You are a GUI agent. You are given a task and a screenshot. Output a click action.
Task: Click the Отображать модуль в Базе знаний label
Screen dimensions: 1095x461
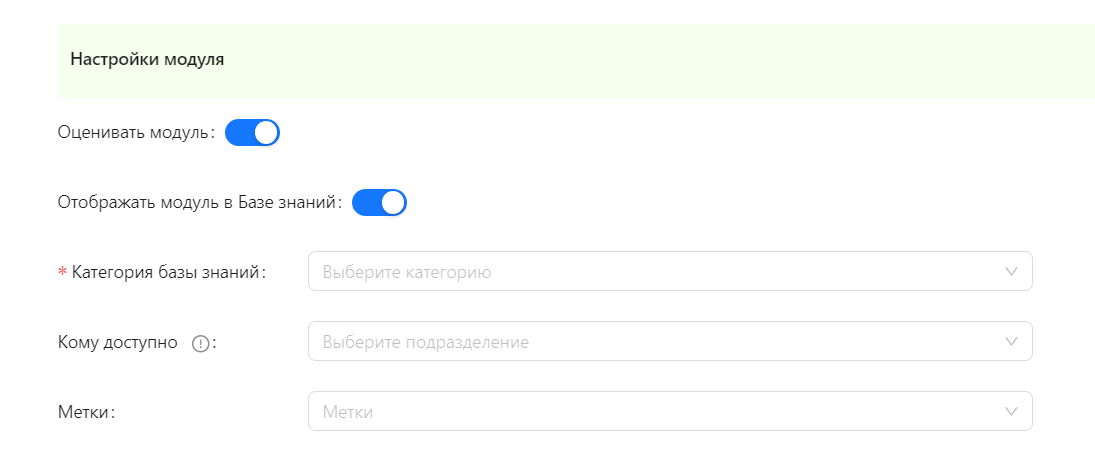coord(200,203)
